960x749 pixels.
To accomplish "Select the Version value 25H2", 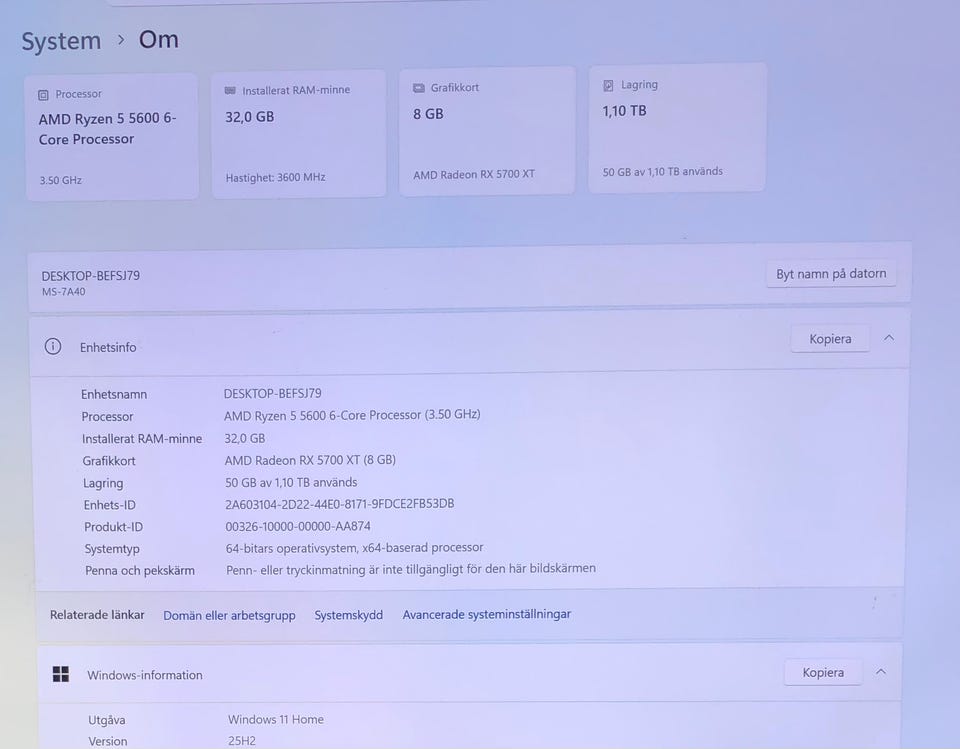I will point(242,740).
